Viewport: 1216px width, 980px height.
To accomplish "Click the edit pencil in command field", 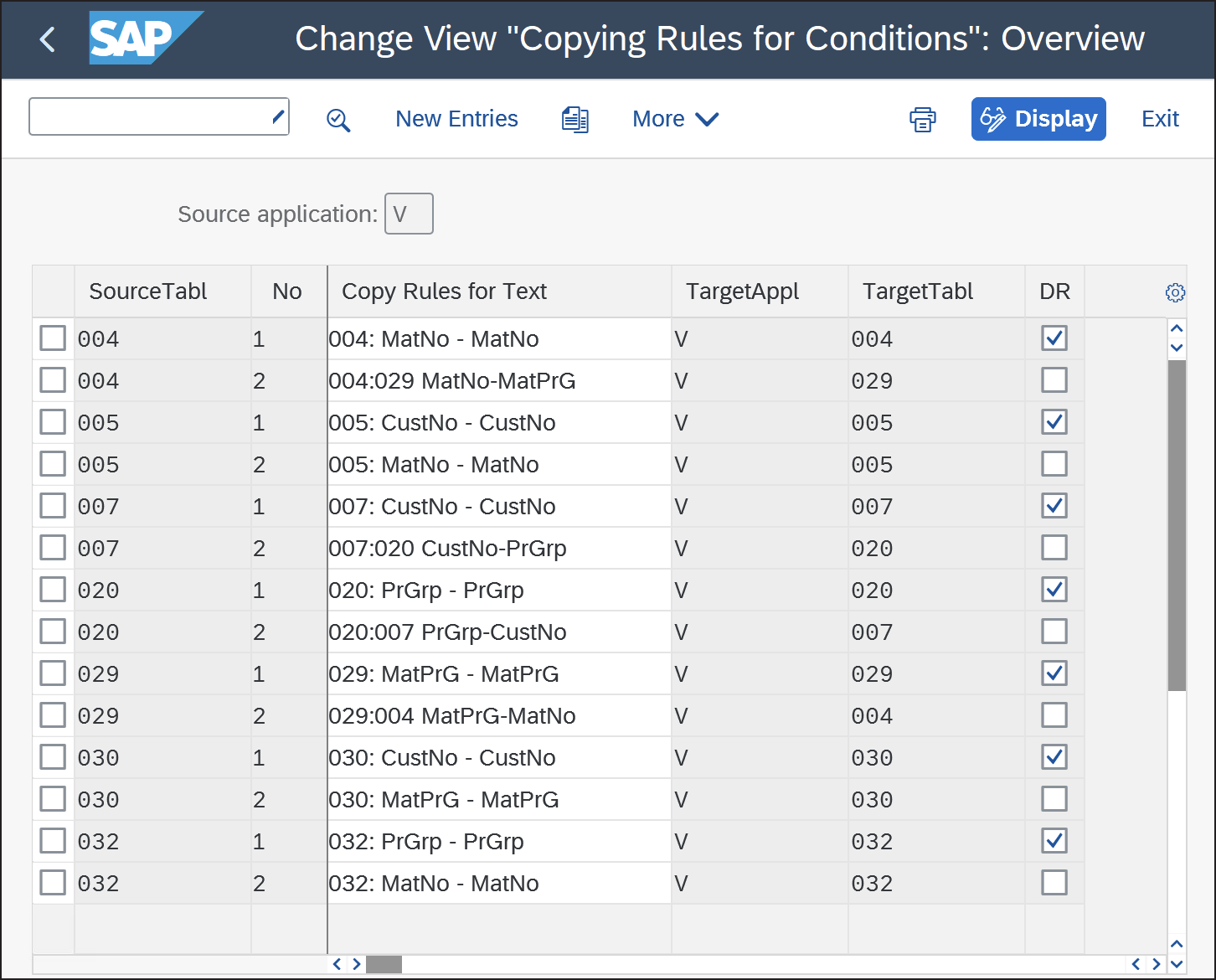I will click(x=279, y=116).
